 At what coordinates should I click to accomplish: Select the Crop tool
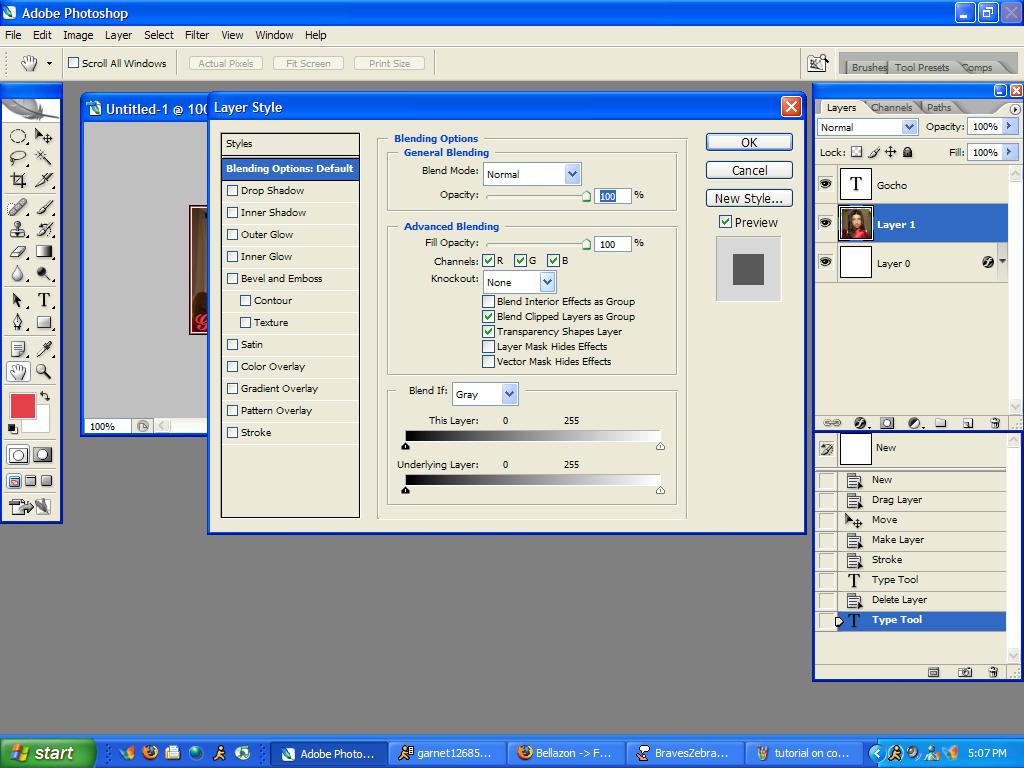[18, 181]
